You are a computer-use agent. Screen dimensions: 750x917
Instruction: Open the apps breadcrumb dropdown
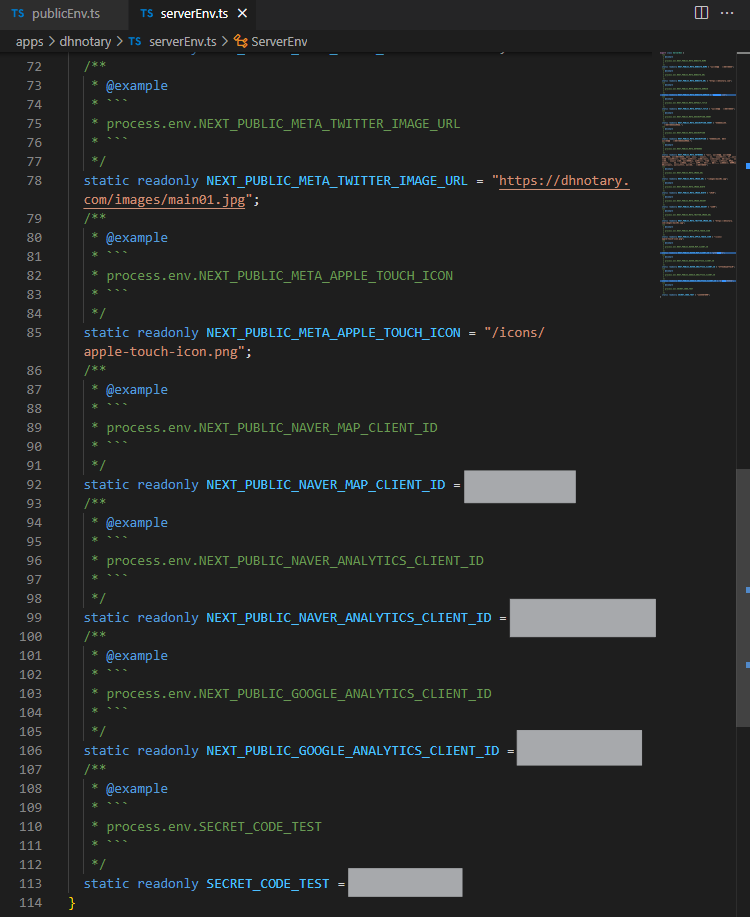point(28,42)
